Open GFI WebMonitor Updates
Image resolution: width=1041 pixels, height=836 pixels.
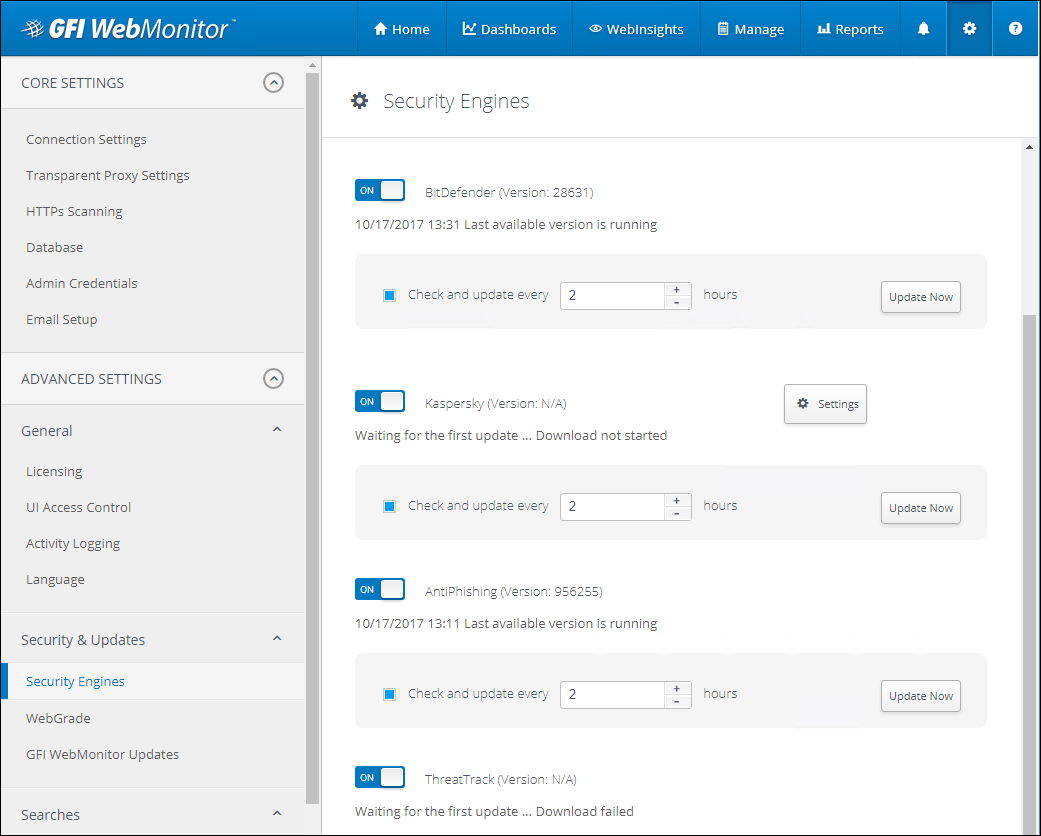pyautogui.click(x=102, y=754)
